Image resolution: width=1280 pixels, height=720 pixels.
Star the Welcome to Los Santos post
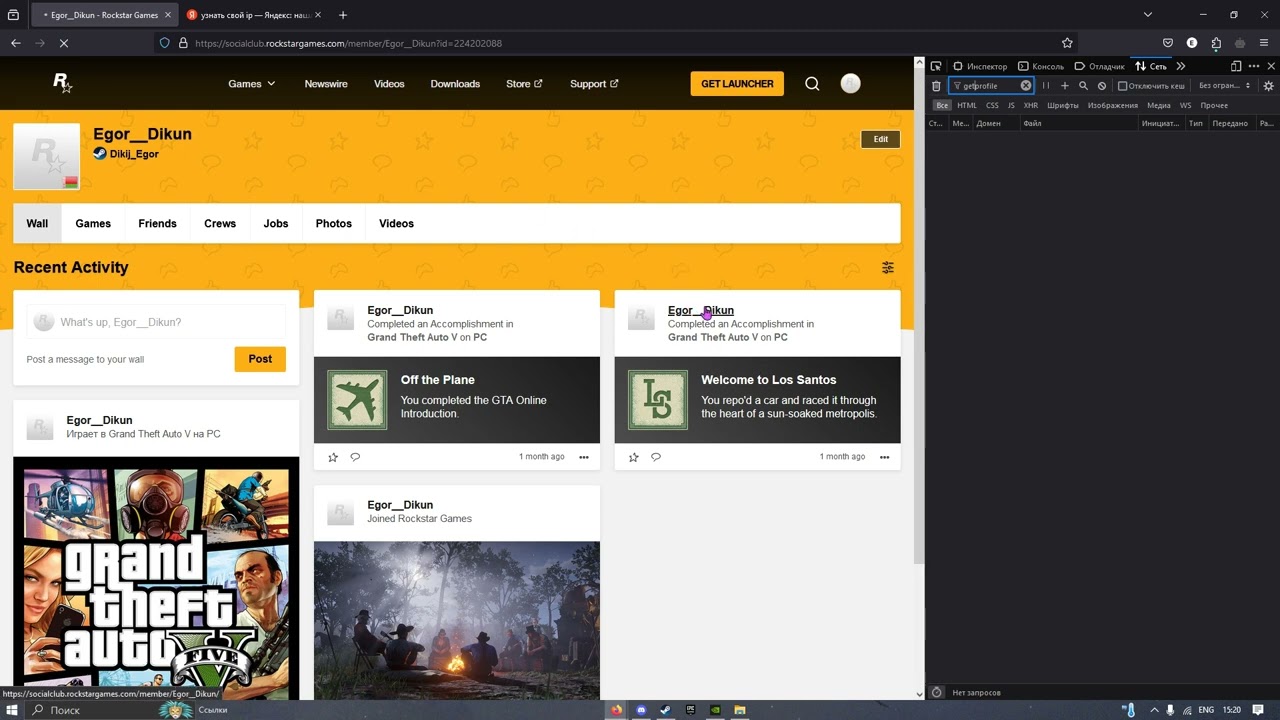click(633, 457)
